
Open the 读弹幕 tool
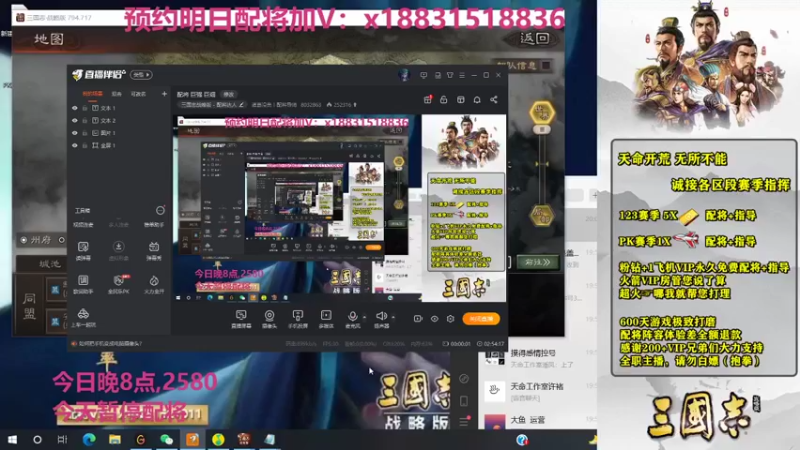[x=83, y=251]
